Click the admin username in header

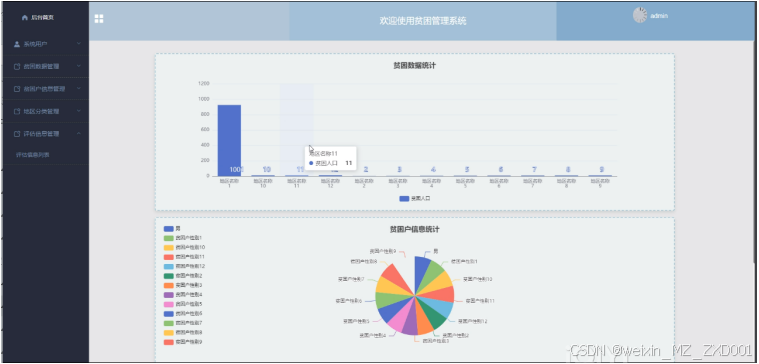[659, 16]
